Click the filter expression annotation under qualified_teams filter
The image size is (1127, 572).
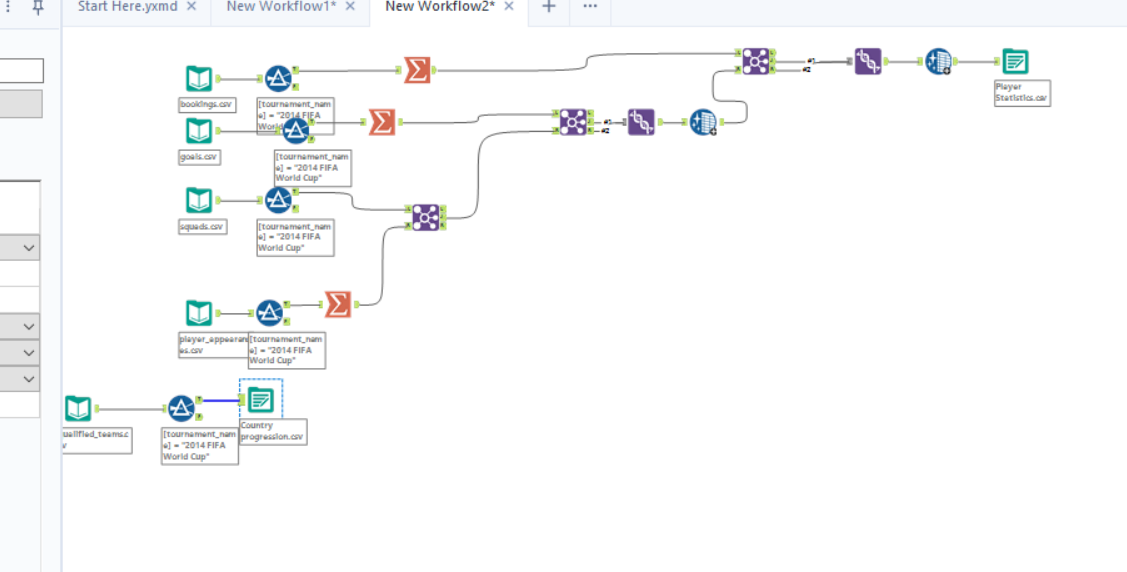pos(200,446)
